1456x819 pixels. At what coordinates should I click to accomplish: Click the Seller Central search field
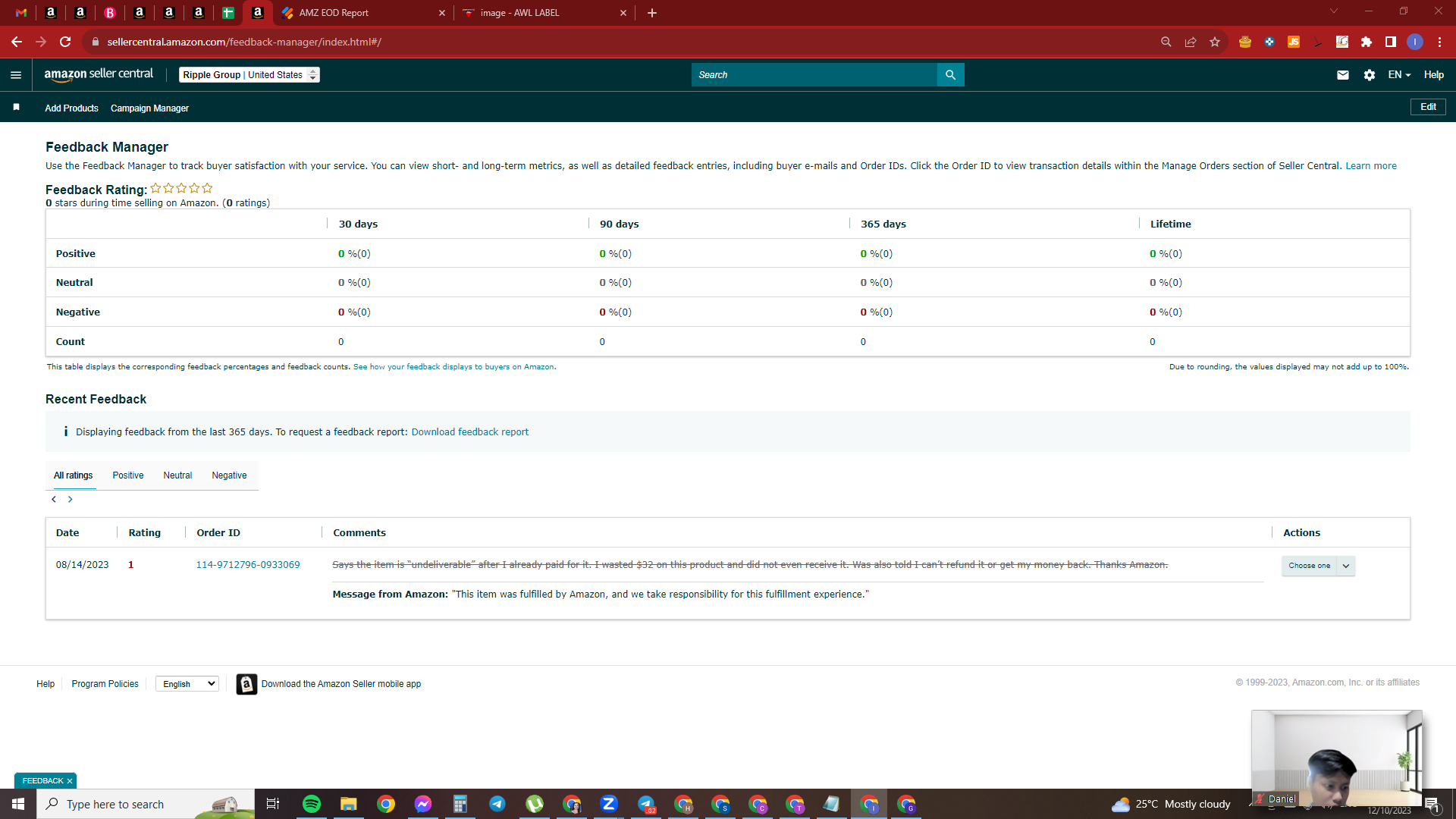814,75
